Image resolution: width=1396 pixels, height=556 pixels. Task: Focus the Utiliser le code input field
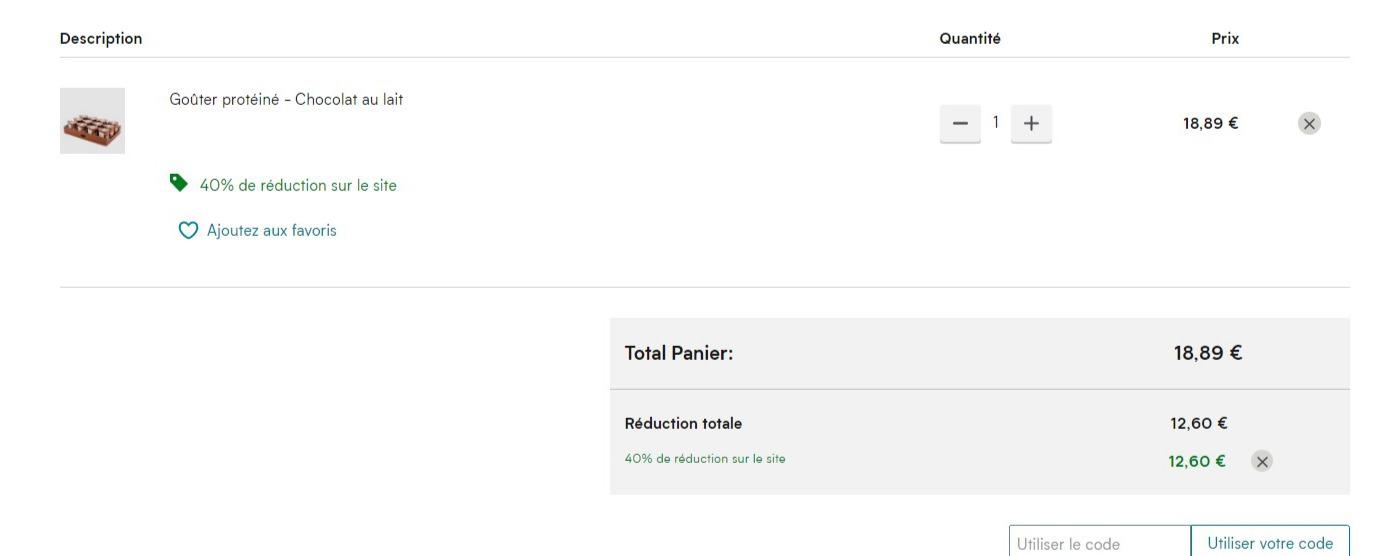coord(1100,544)
